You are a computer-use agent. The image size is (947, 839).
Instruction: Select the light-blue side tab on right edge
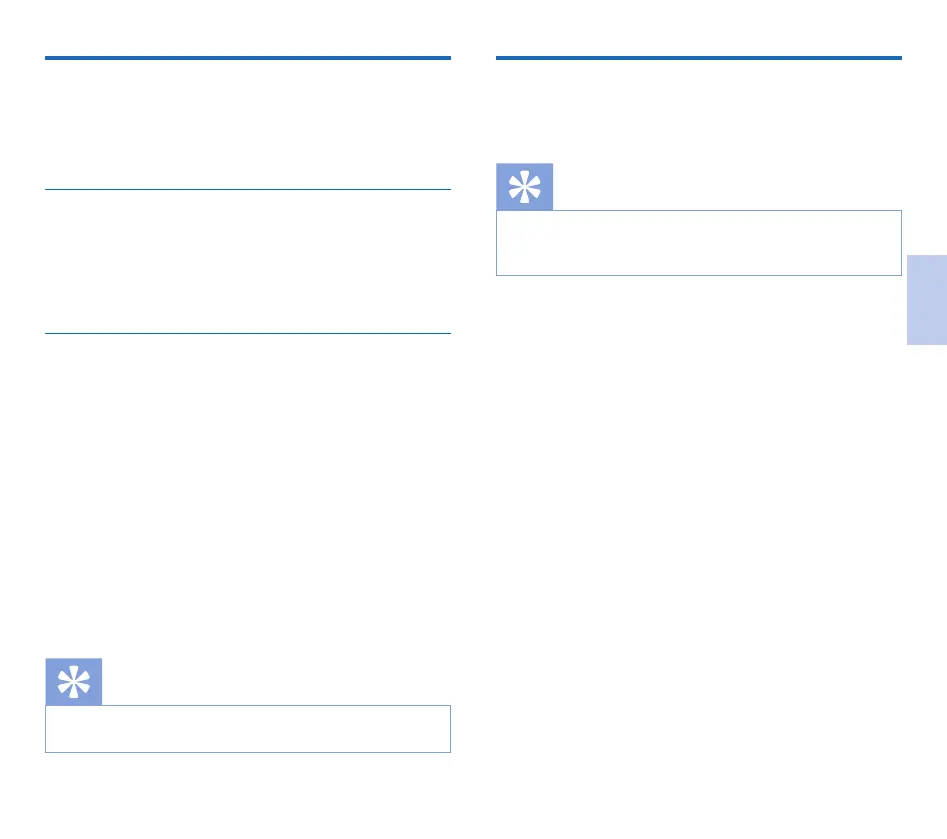point(926,299)
